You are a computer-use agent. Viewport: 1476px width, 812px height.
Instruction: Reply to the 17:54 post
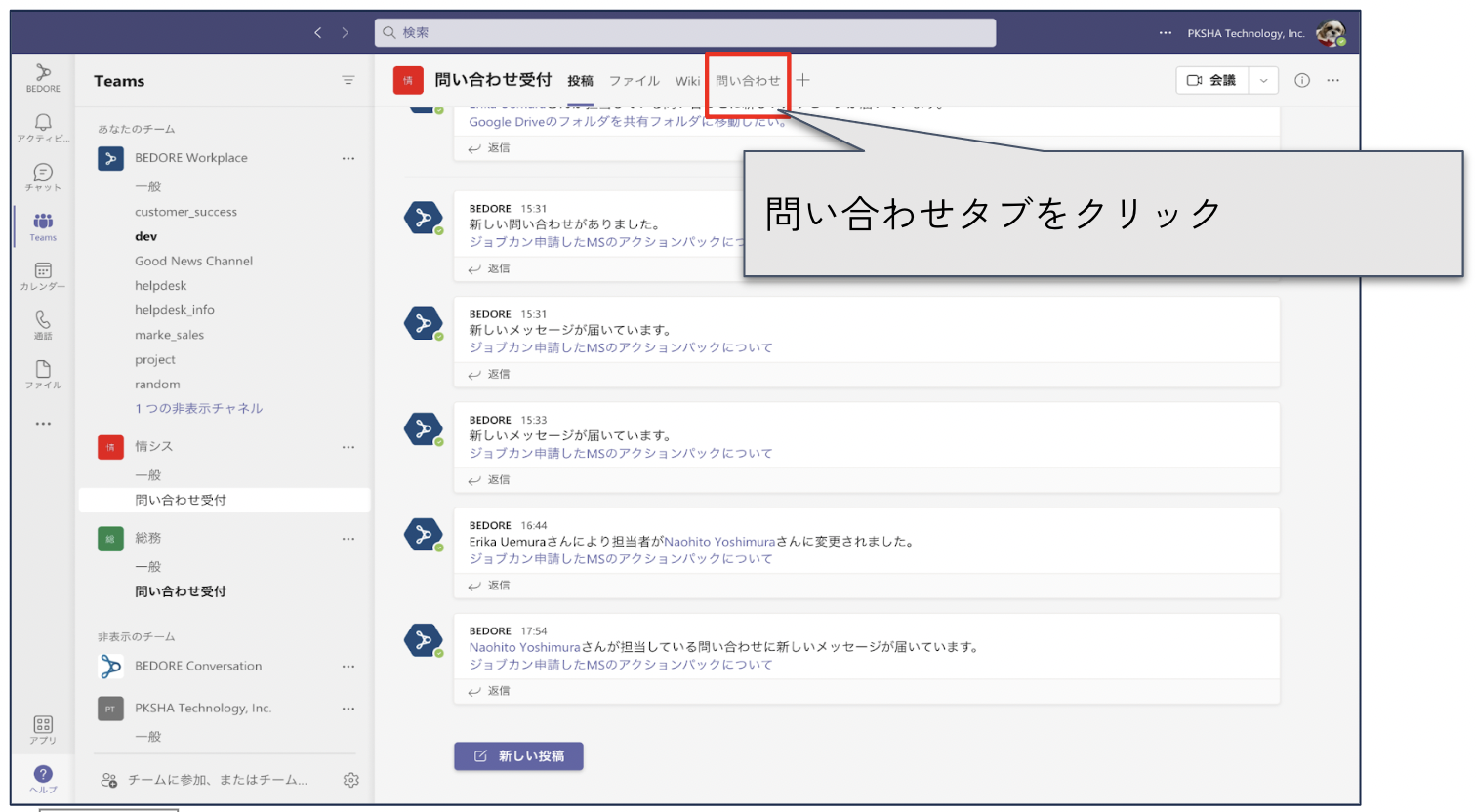click(489, 691)
